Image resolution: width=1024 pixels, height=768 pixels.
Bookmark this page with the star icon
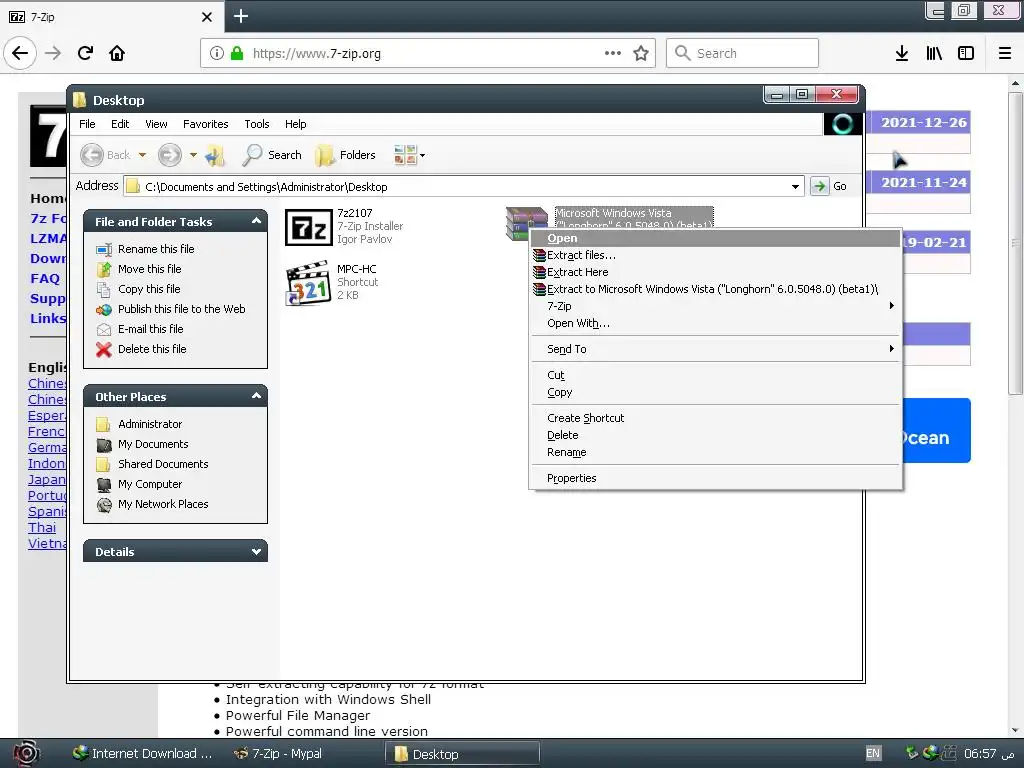(x=641, y=53)
